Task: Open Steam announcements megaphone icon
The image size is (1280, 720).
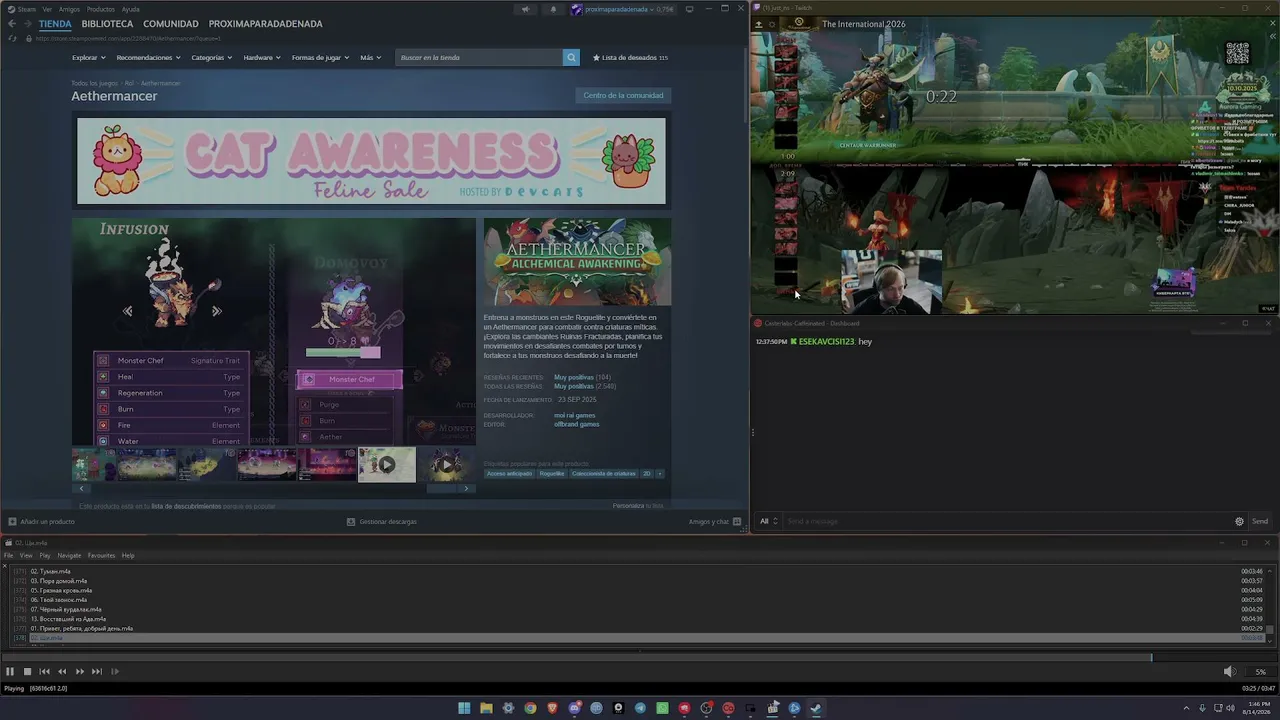Action: (x=525, y=9)
